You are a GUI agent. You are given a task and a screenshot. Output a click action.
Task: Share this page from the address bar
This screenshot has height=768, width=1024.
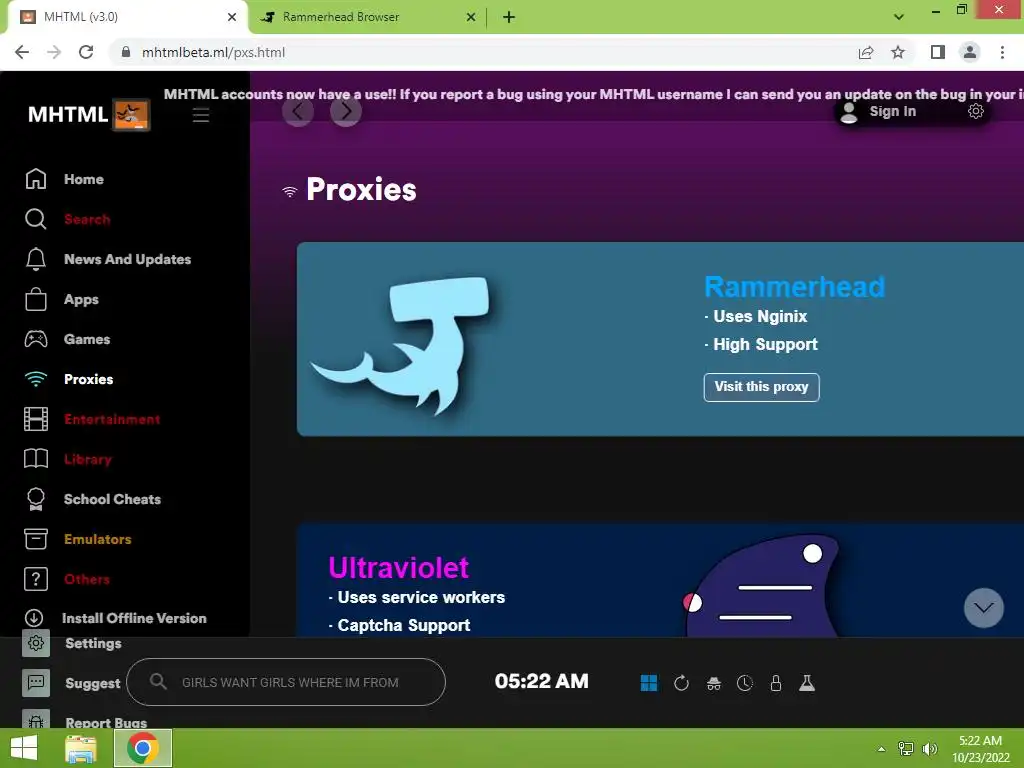tap(866, 52)
